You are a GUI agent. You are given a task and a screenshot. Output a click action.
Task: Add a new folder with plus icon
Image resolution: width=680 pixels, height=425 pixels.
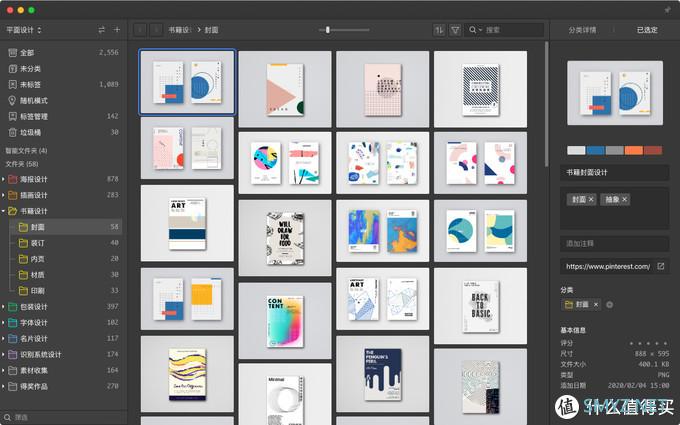pyautogui.click(x=117, y=29)
